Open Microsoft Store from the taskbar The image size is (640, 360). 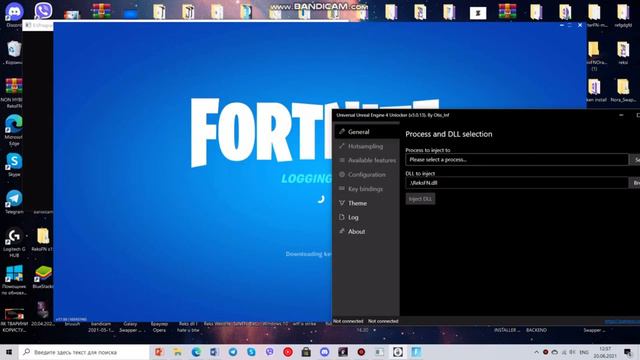[306, 352]
